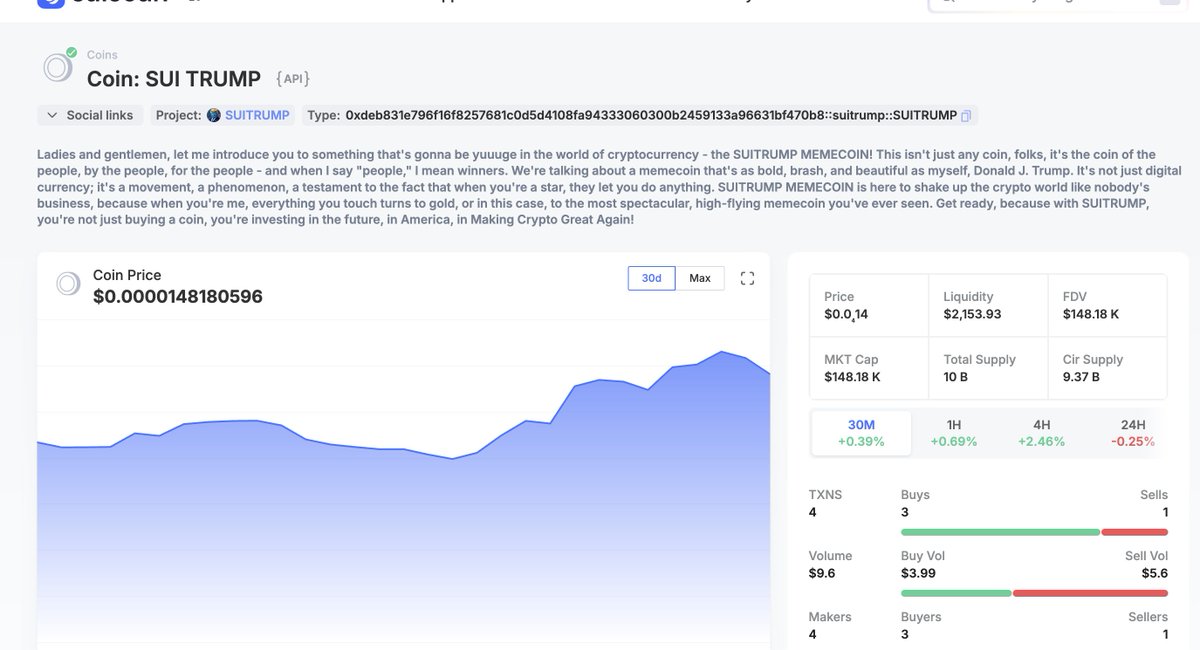1200x650 pixels.
Task: Click the Buy Vol value $3.99
Action: pyautogui.click(x=918, y=573)
